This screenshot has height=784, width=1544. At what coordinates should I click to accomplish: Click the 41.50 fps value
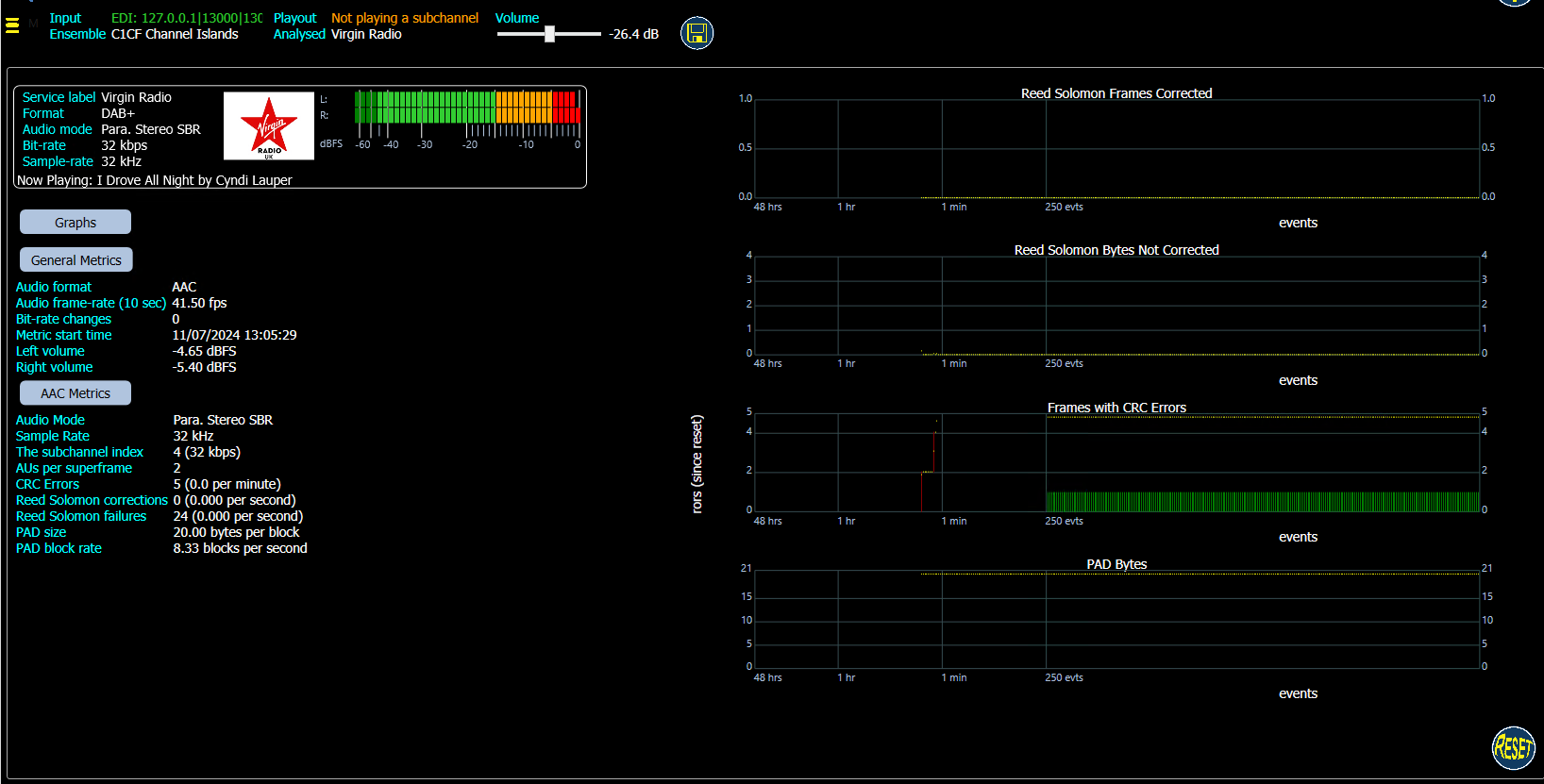pyautogui.click(x=199, y=303)
